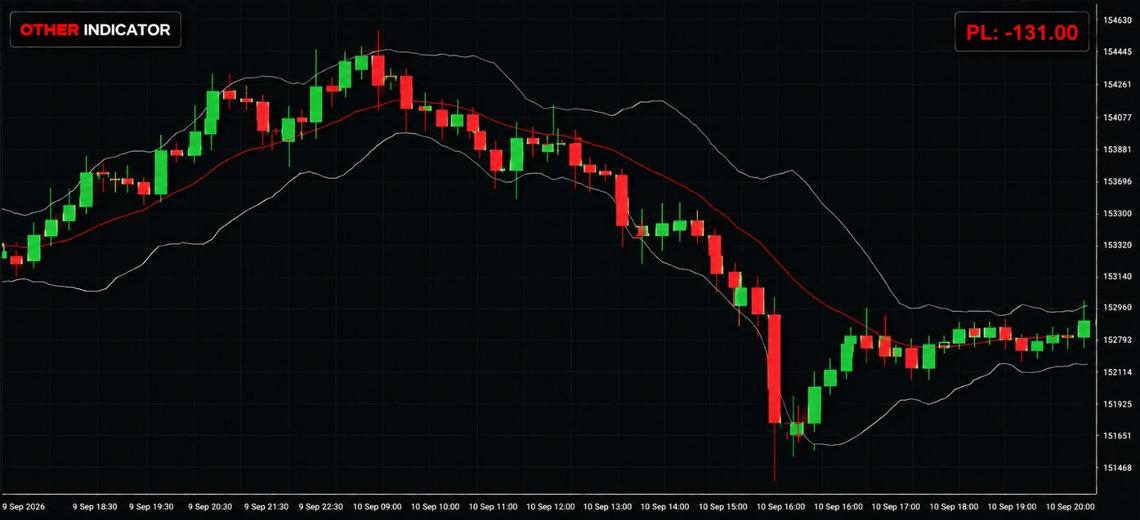Screen dimensions: 1140x520
Task: Select the 153300 price axis label
Action: click(x=1118, y=214)
